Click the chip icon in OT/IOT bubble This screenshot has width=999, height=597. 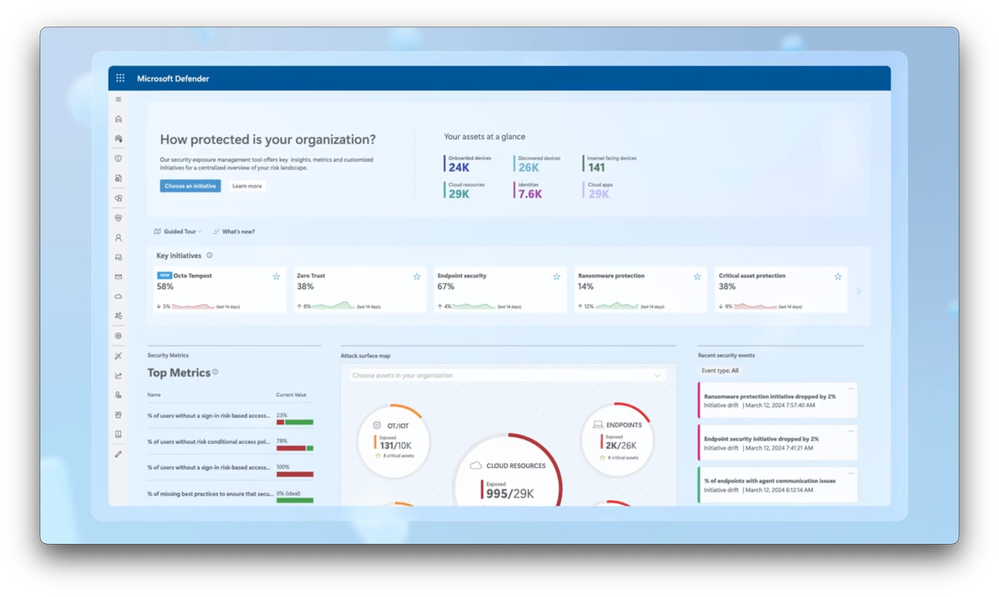point(377,425)
